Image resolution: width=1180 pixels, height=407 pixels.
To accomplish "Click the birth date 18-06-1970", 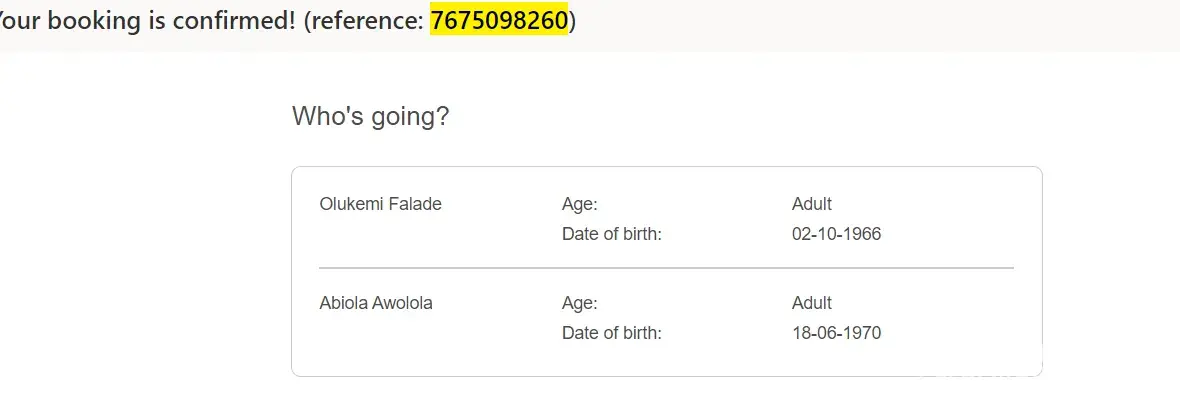I will pos(836,333).
